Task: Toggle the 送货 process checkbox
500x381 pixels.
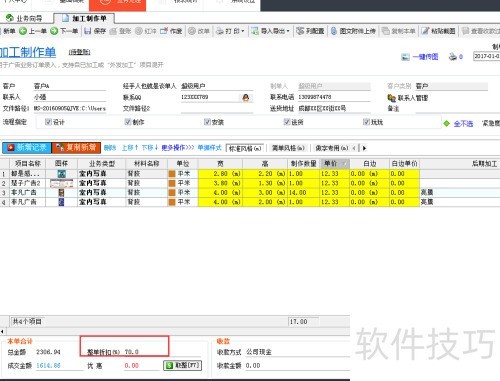Action: pos(287,122)
